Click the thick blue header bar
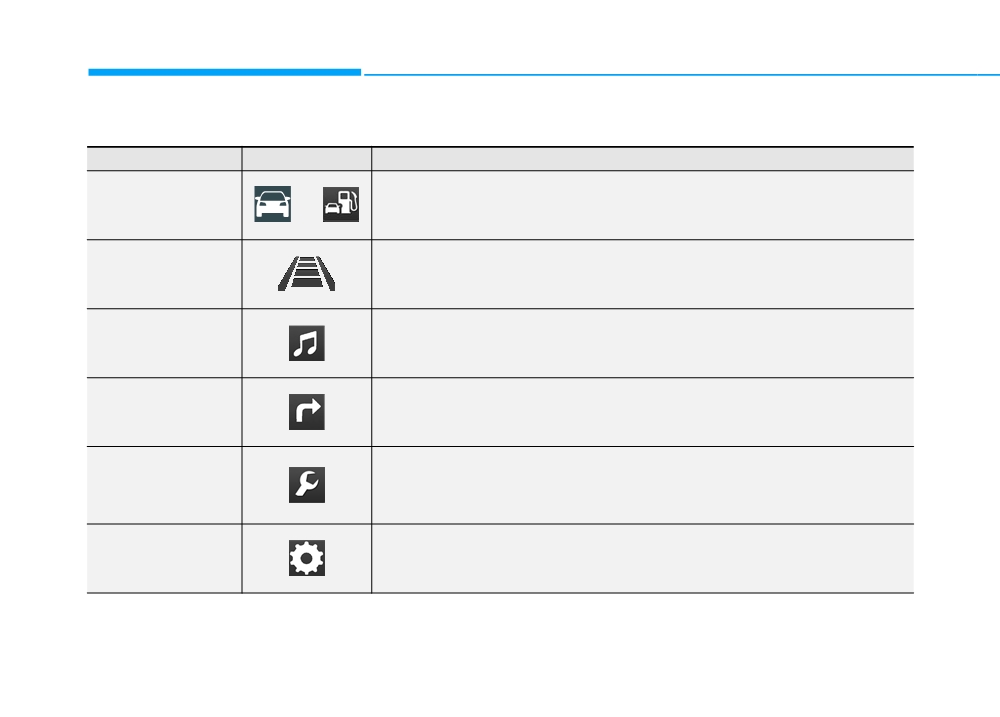Image resolution: width=1000 pixels, height=717 pixels. pyautogui.click(x=224, y=72)
